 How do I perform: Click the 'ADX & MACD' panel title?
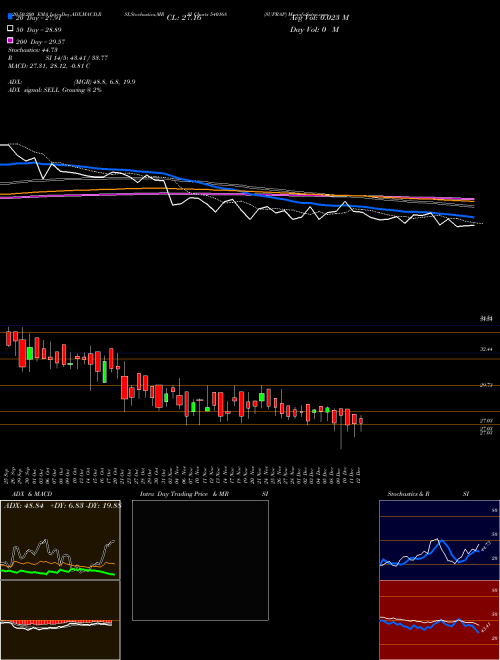coord(32,494)
